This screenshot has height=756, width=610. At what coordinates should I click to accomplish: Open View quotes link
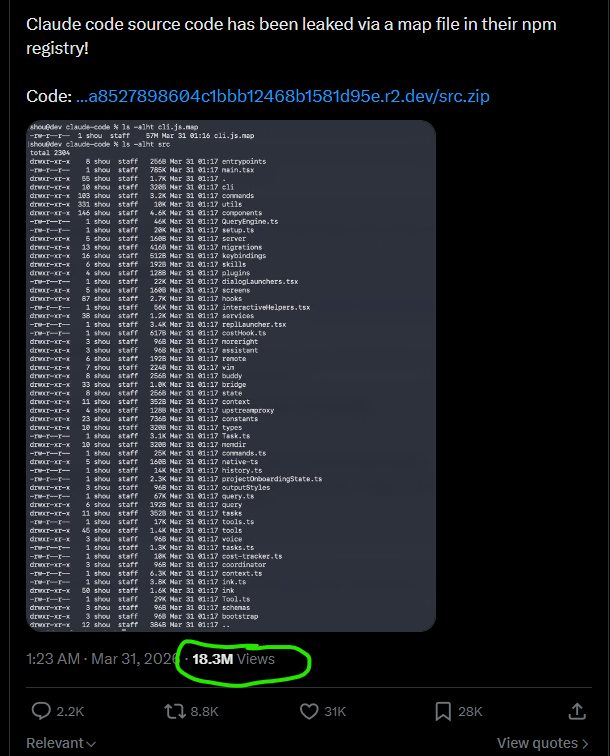point(542,743)
